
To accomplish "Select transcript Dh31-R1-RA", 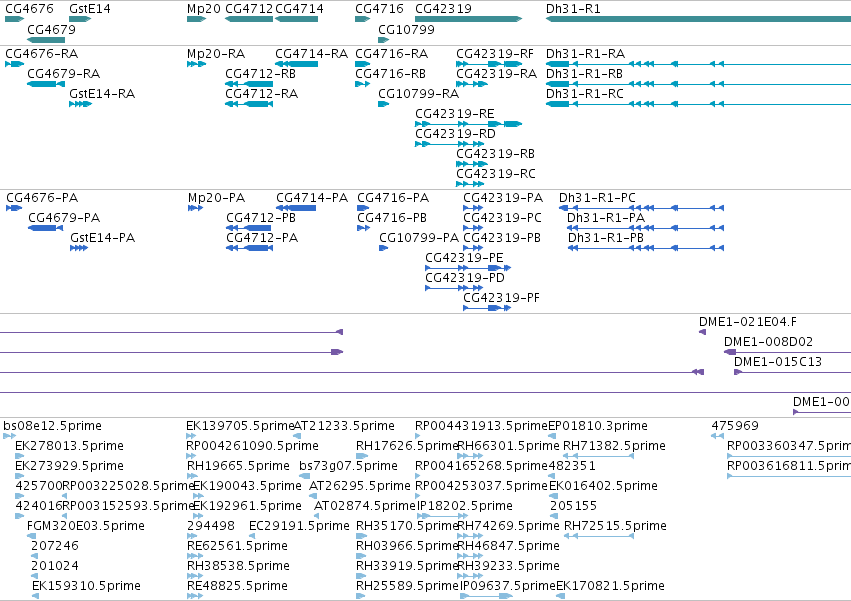I will click(586, 54).
